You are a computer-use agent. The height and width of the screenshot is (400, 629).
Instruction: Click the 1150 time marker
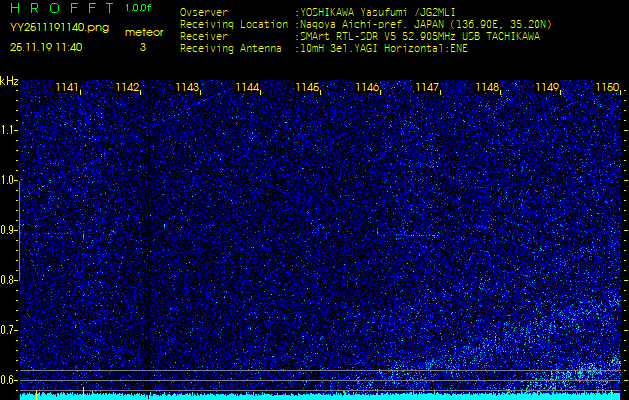[x=606, y=88]
